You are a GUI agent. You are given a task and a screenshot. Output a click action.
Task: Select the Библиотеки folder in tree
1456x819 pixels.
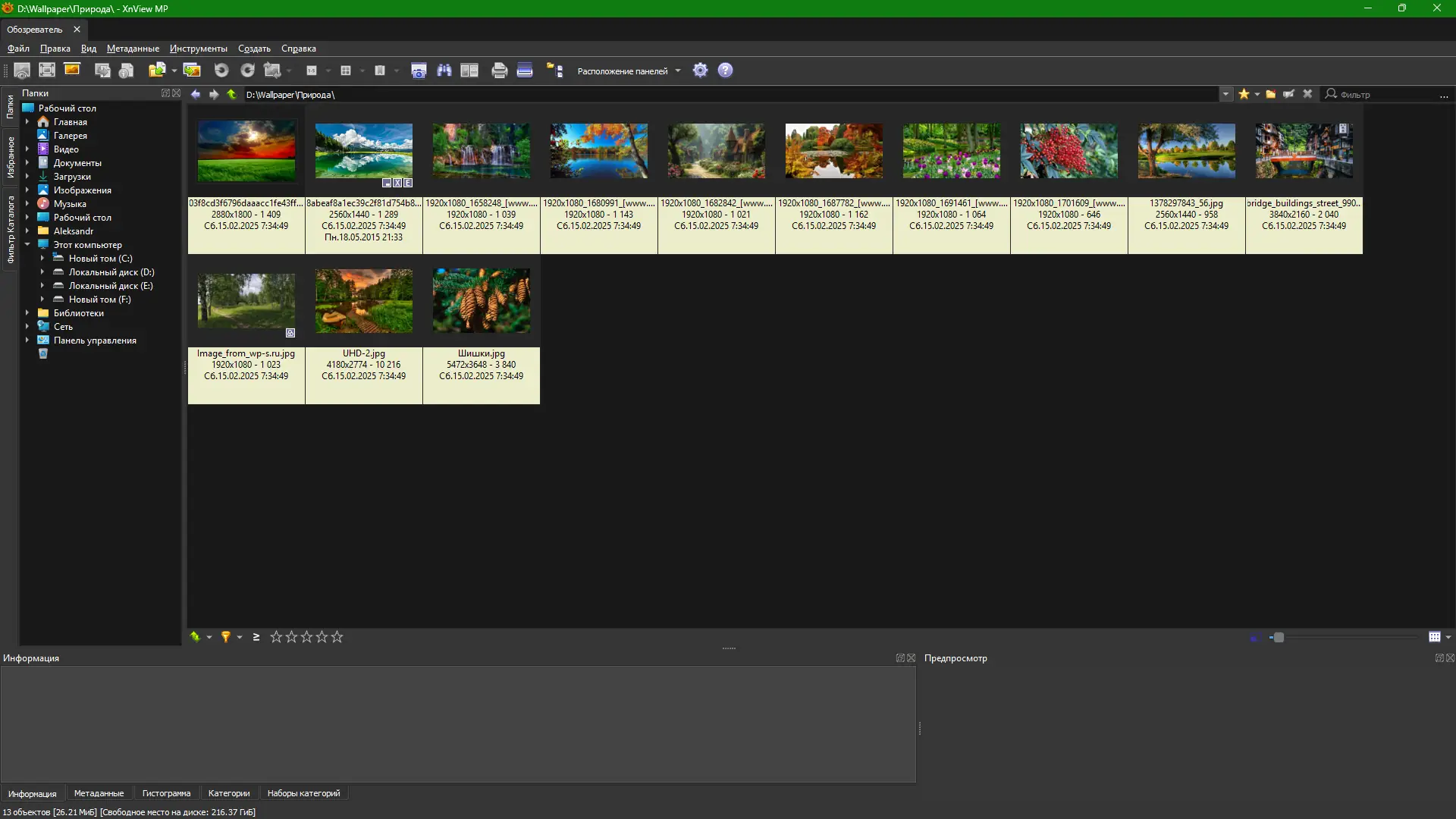[x=78, y=313]
